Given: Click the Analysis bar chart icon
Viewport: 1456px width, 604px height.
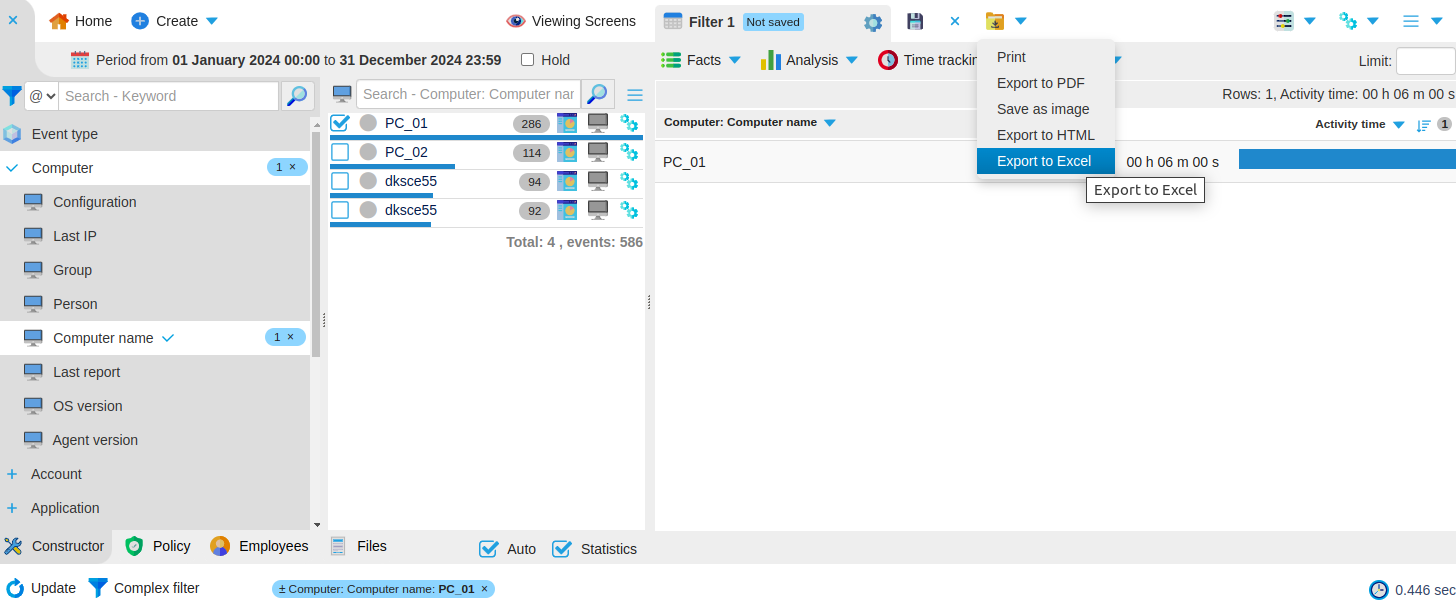Looking at the screenshot, I should coord(771,60).
